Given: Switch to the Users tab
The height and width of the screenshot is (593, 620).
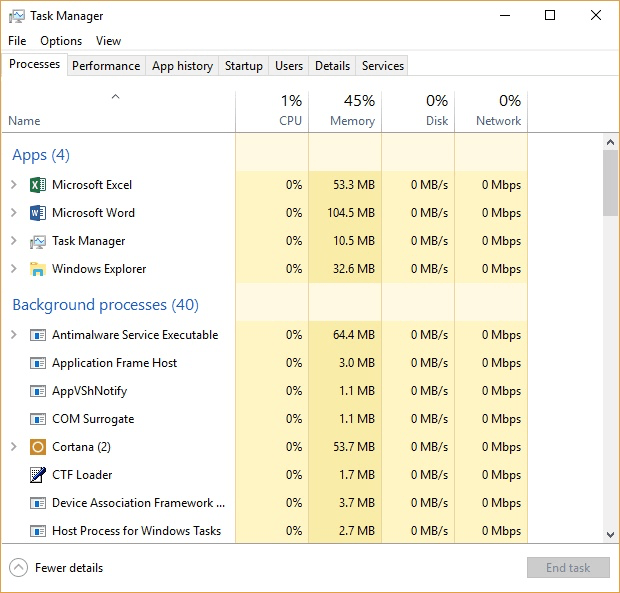Looking at the screenshot, I should pos(289,66).
